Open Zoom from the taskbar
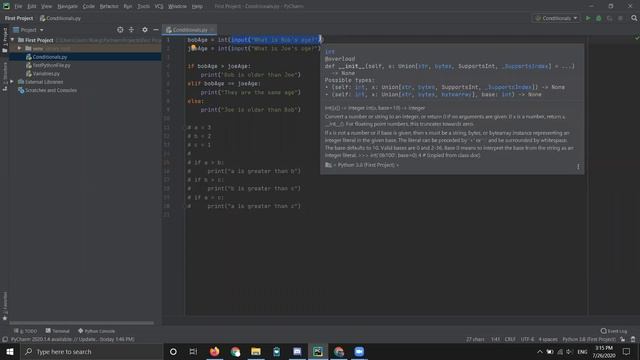The image size is (640, 360). click(x=359, y=351)
